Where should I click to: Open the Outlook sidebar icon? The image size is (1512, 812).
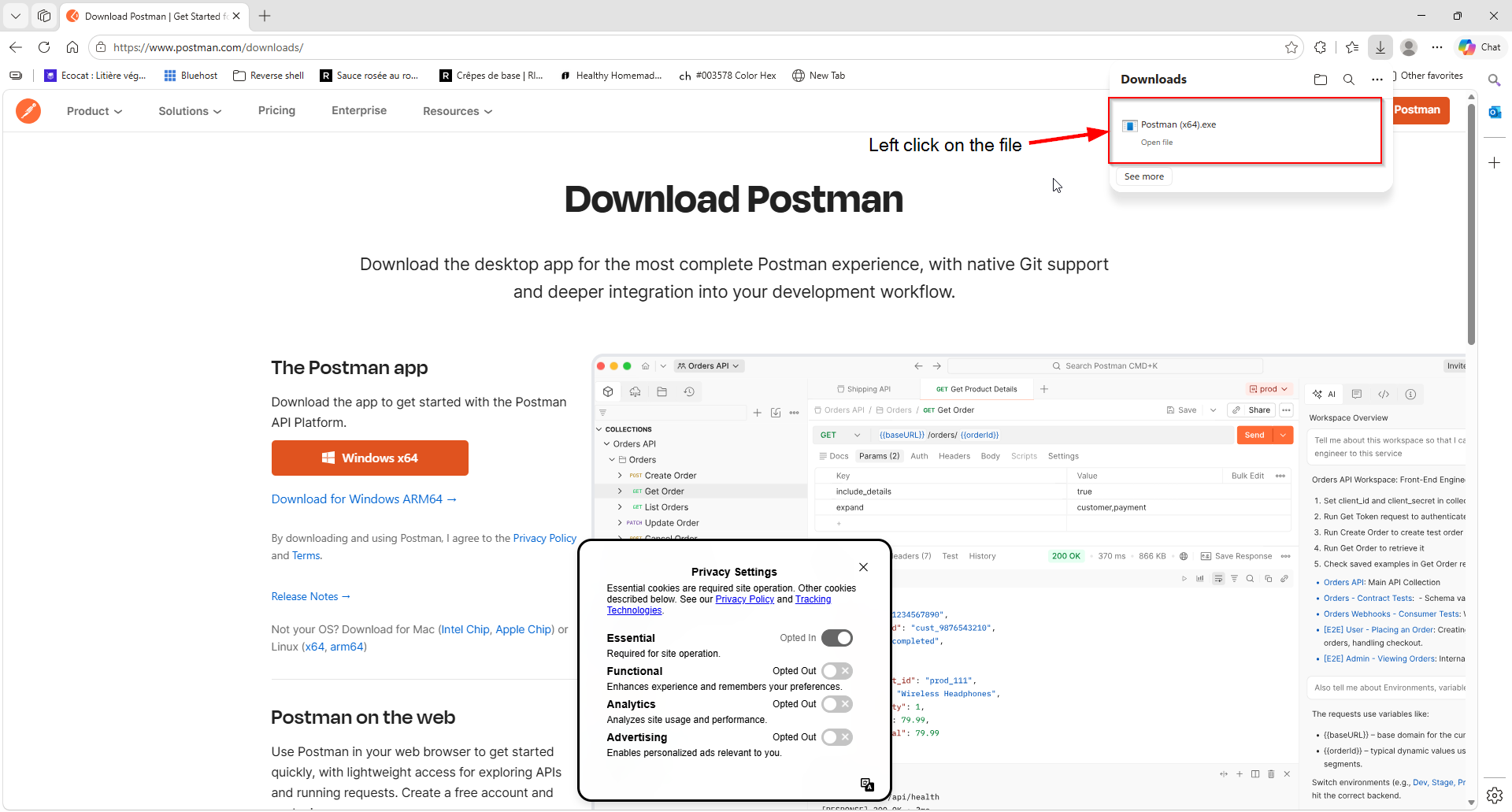click(x=1495, y=113)
